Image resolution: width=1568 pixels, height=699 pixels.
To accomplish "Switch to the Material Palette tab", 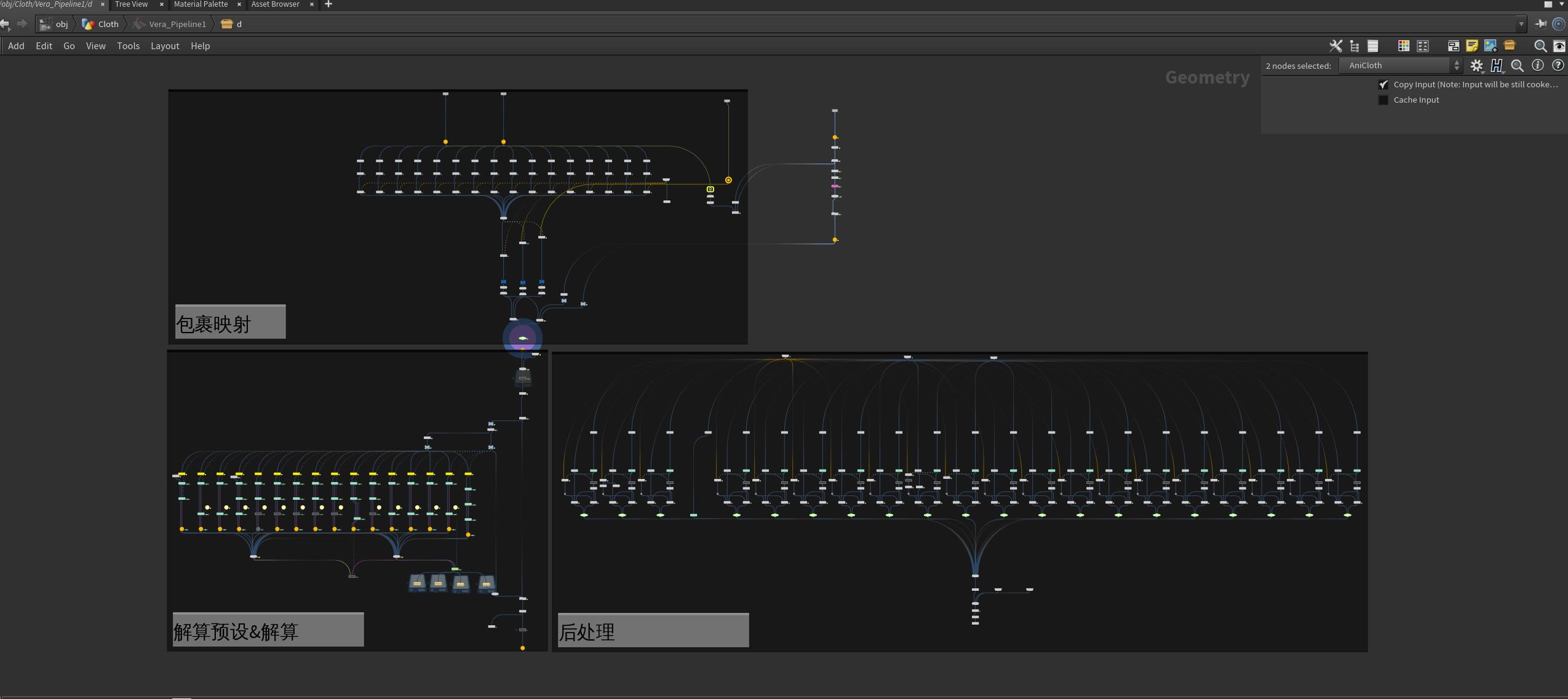I will point(201,4).
